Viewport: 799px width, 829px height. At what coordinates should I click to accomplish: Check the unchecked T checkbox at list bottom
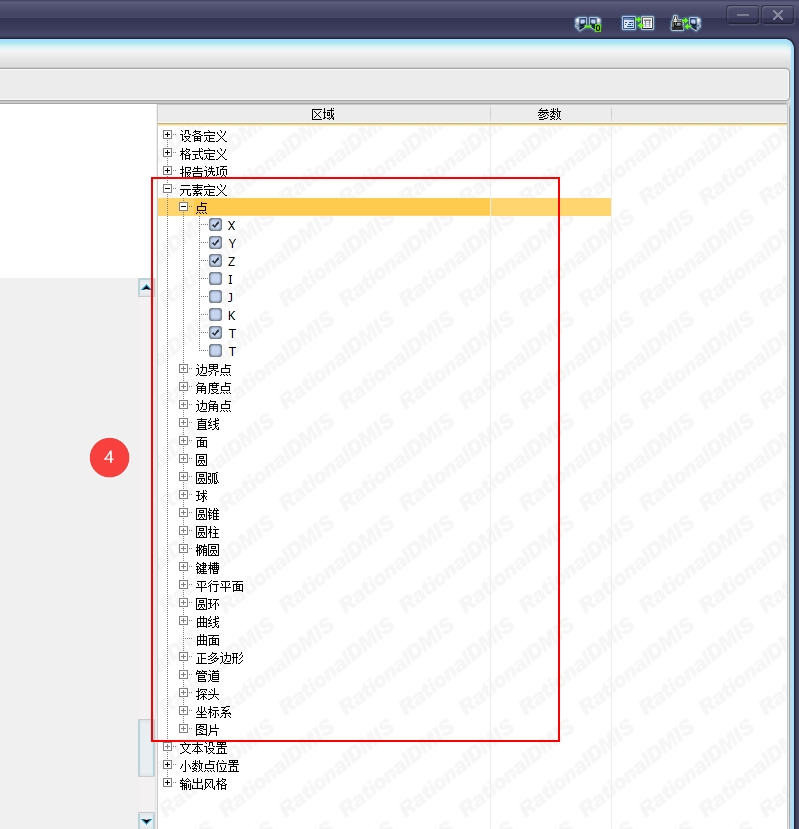pyautogui.click(x=215, y=351)
